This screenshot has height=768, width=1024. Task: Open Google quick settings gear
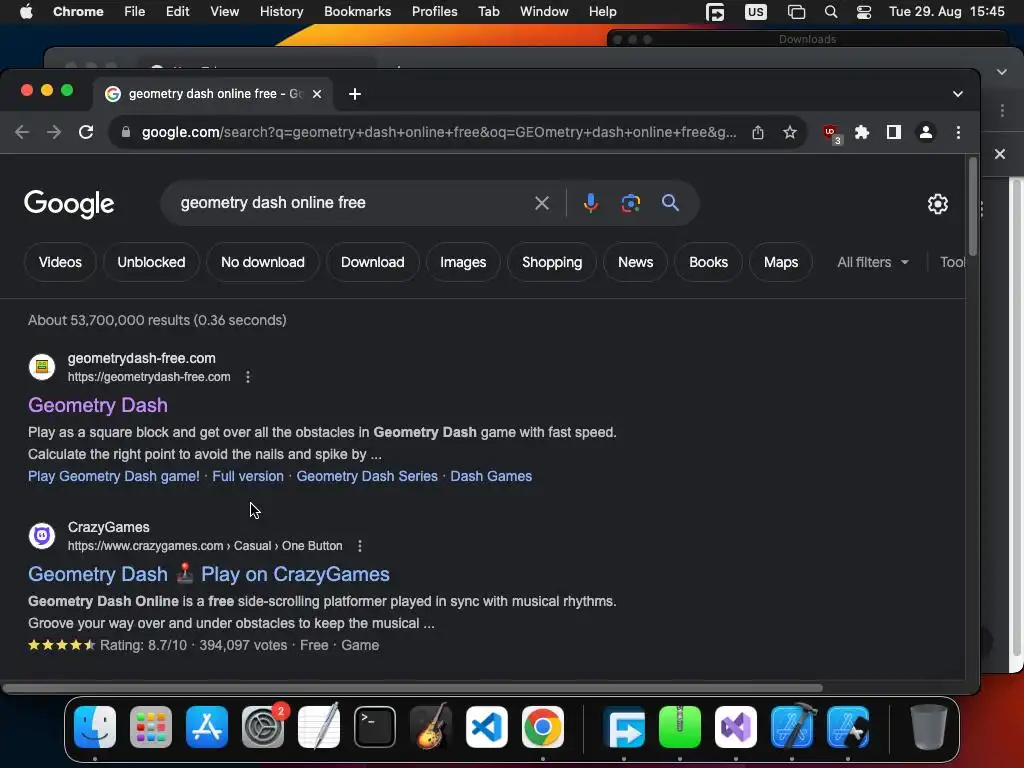tap(938, 204)
